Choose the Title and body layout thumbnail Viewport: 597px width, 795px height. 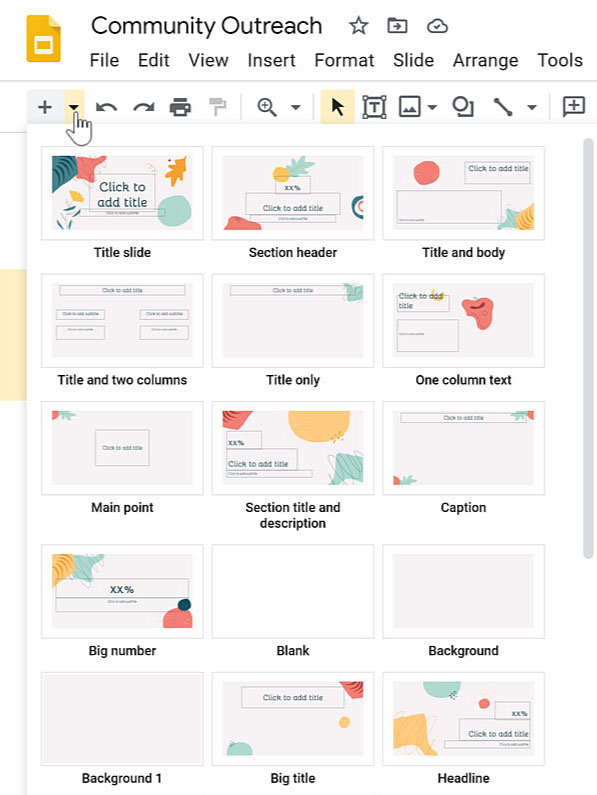pyautogui.click(x=464, y=193)
